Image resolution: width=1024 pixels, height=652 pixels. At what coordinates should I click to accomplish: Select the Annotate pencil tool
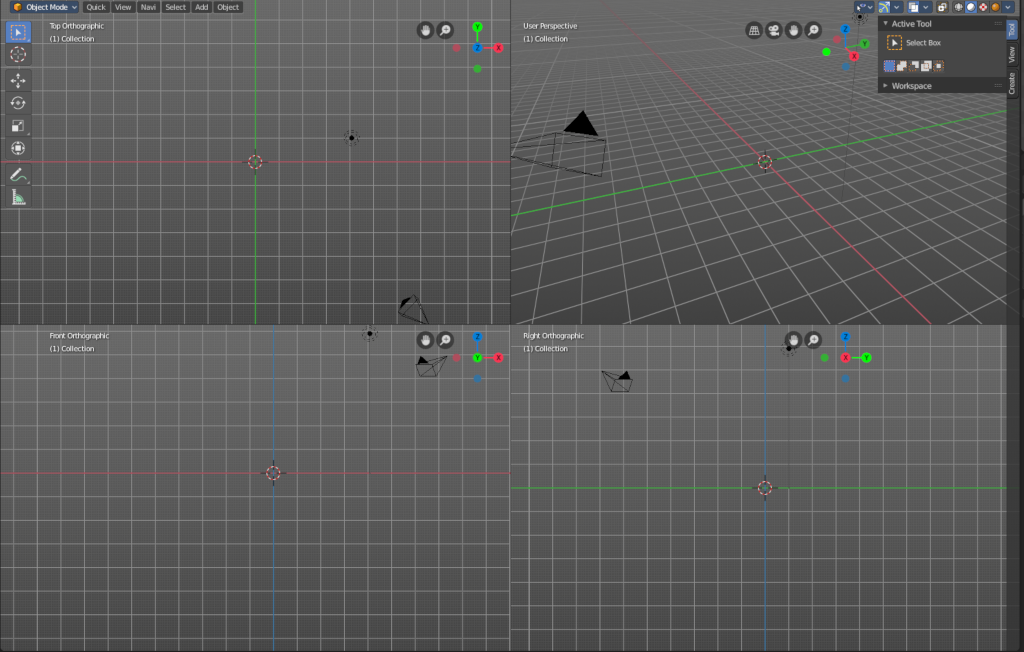pyautogui.click(x=18, y=175)
